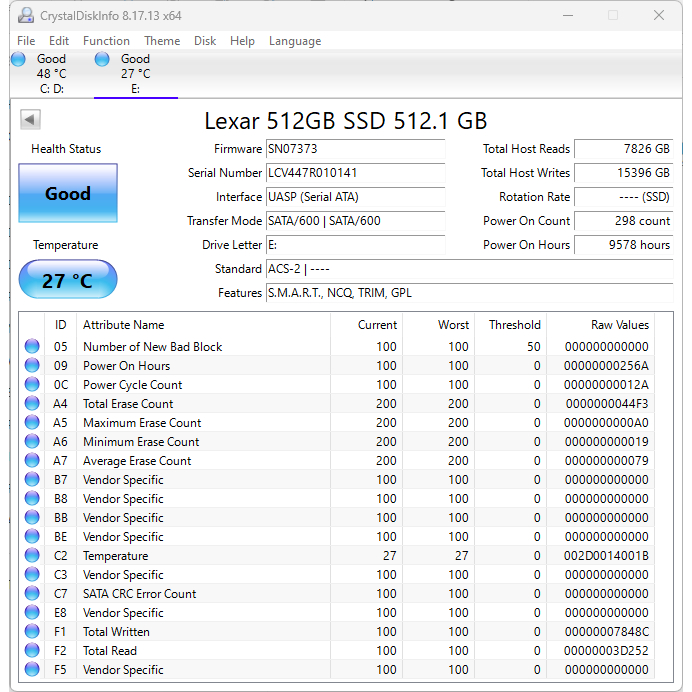Click the previous disk arrow button

30,120
